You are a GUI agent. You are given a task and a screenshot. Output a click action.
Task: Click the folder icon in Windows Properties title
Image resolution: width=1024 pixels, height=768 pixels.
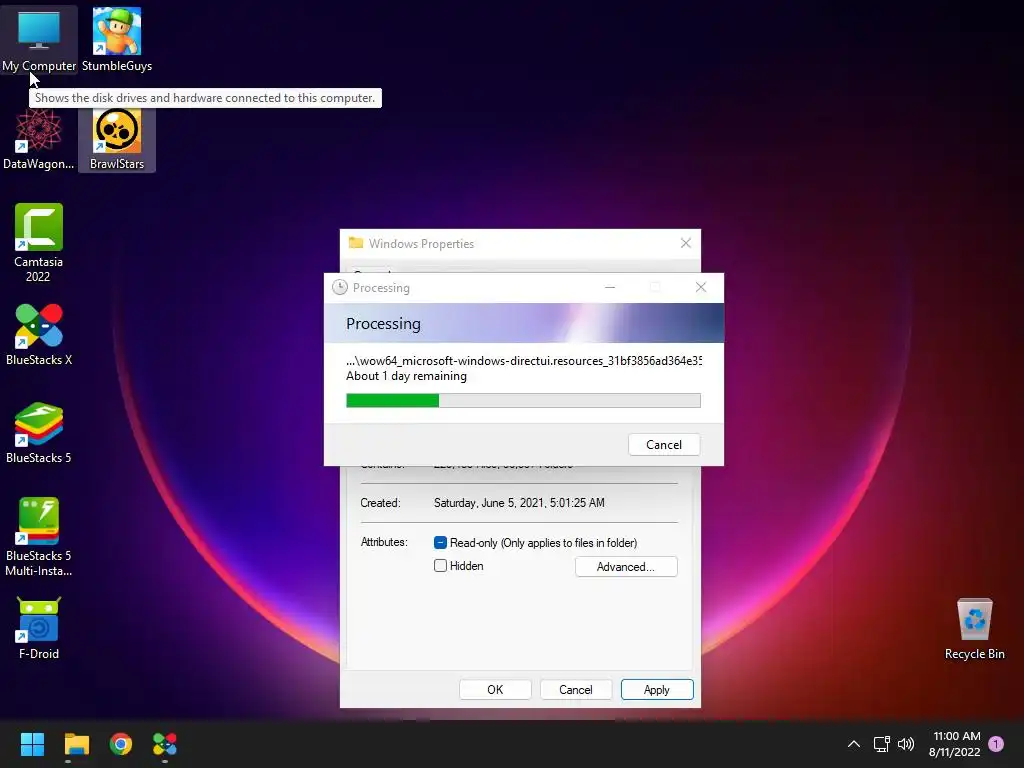pos(356,243)
